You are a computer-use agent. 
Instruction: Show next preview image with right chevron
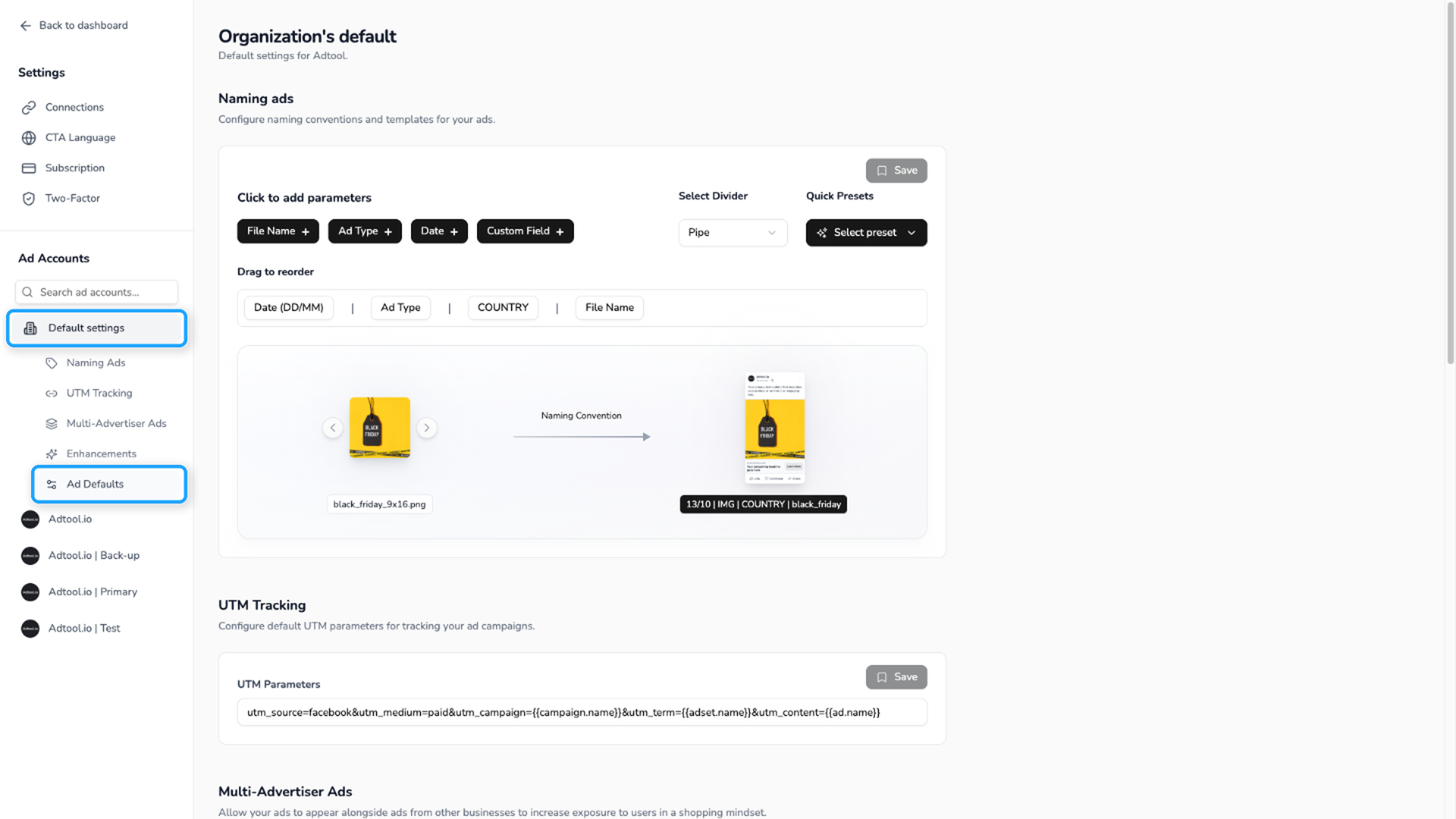coord(427,428)
